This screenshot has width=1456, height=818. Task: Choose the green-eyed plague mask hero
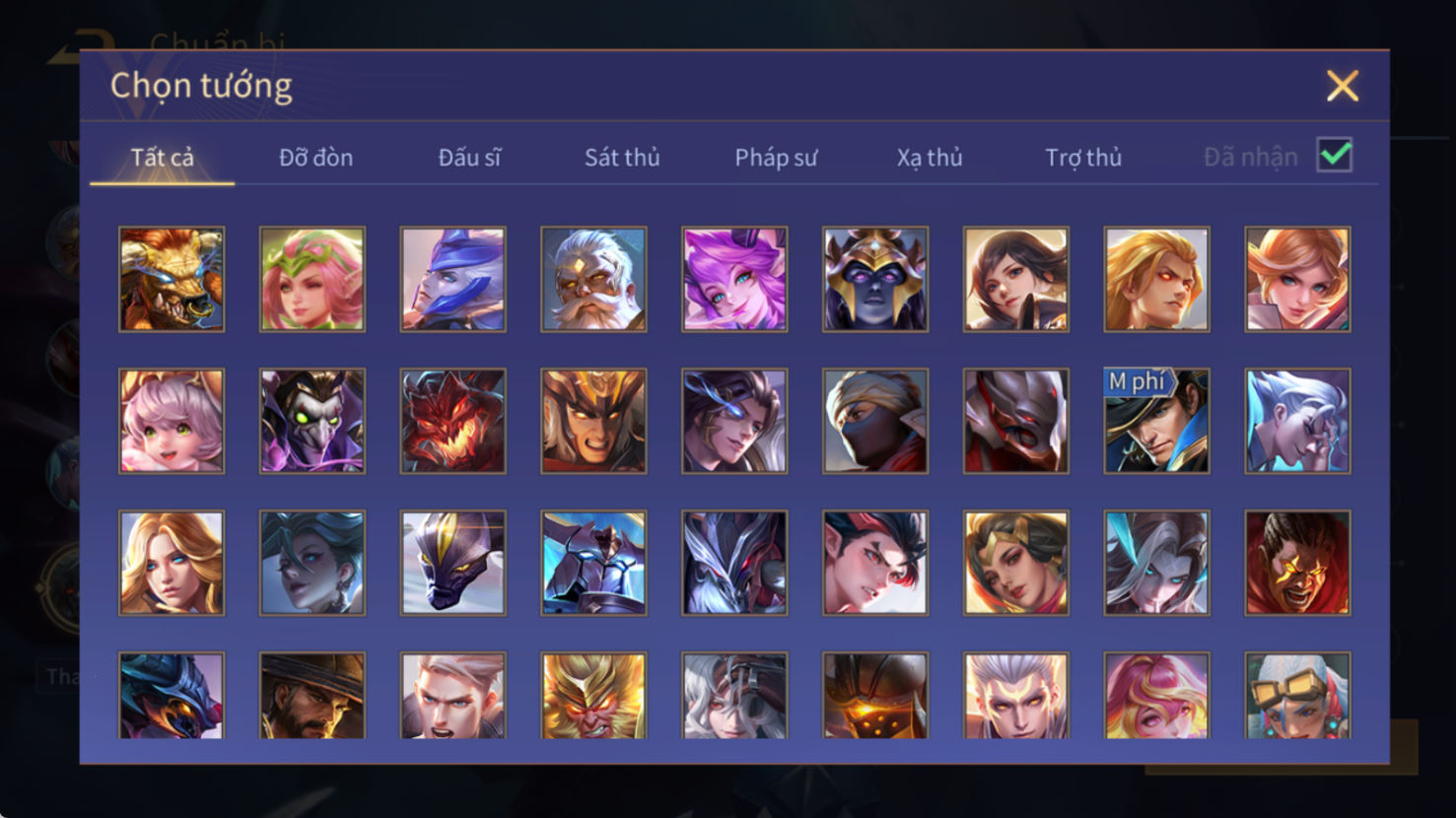pos(312,421)
